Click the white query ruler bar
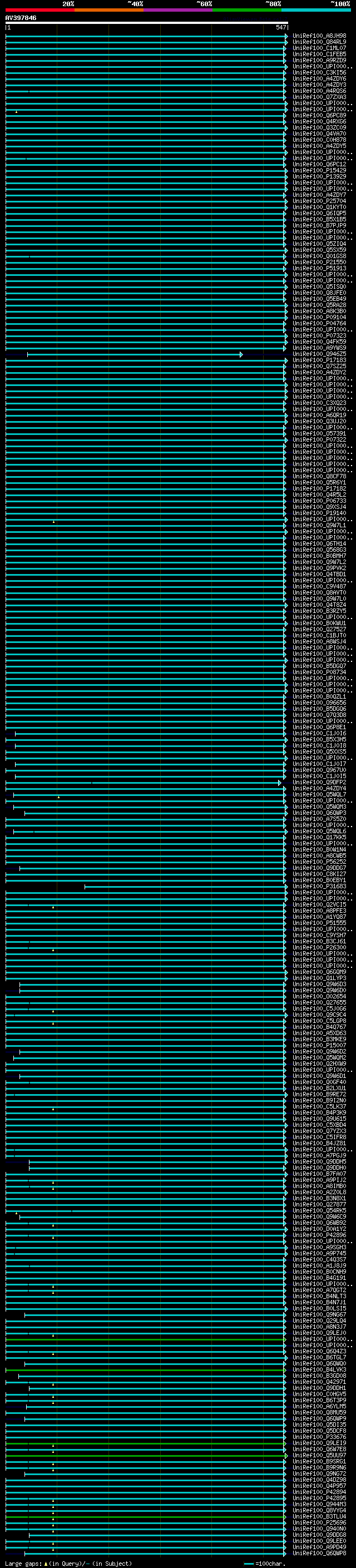Viewport: 356px width, 1568px height. coord(147,22)
